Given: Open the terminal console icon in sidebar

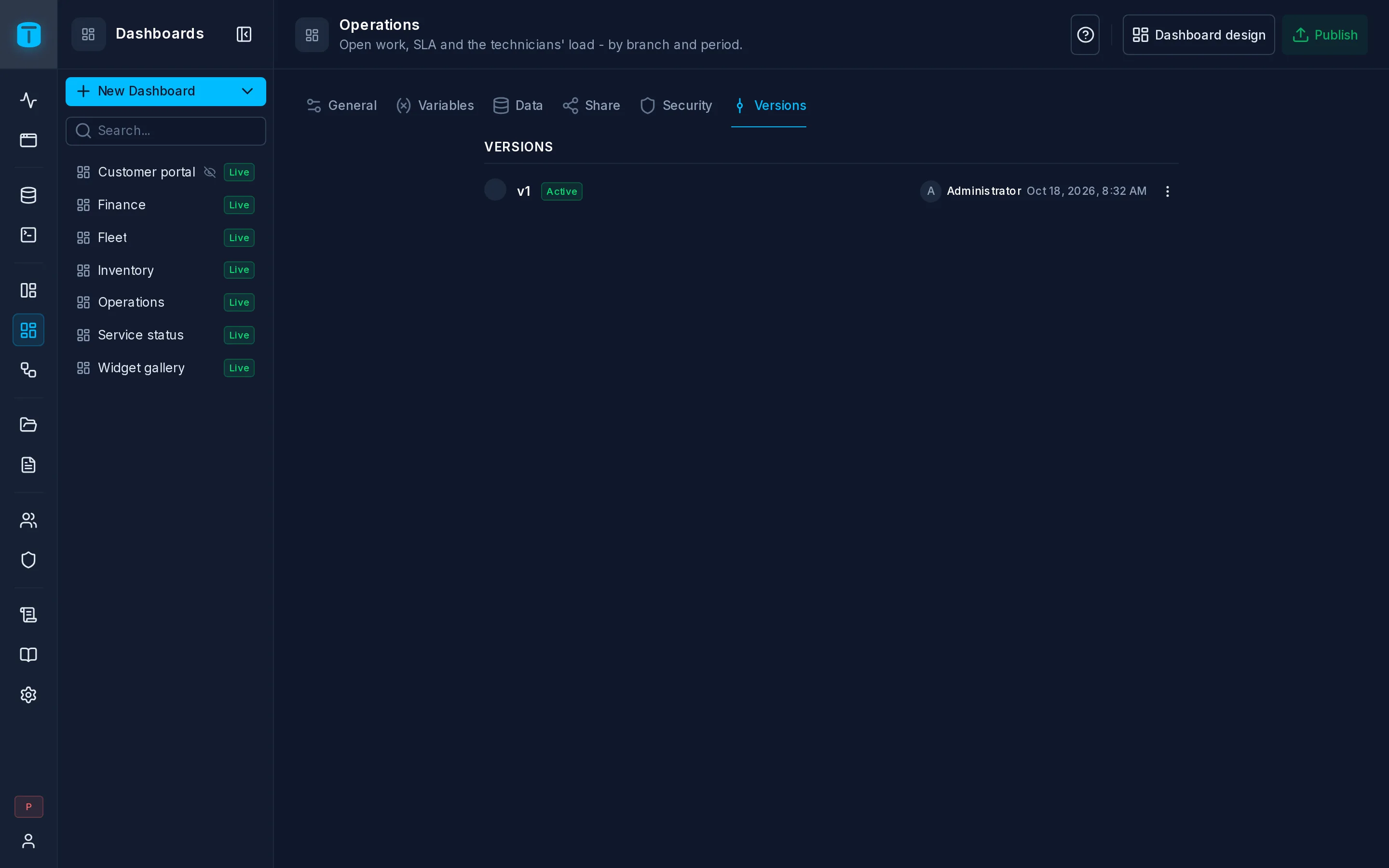Looking at the screenshot, I should (x=29, y=235).
